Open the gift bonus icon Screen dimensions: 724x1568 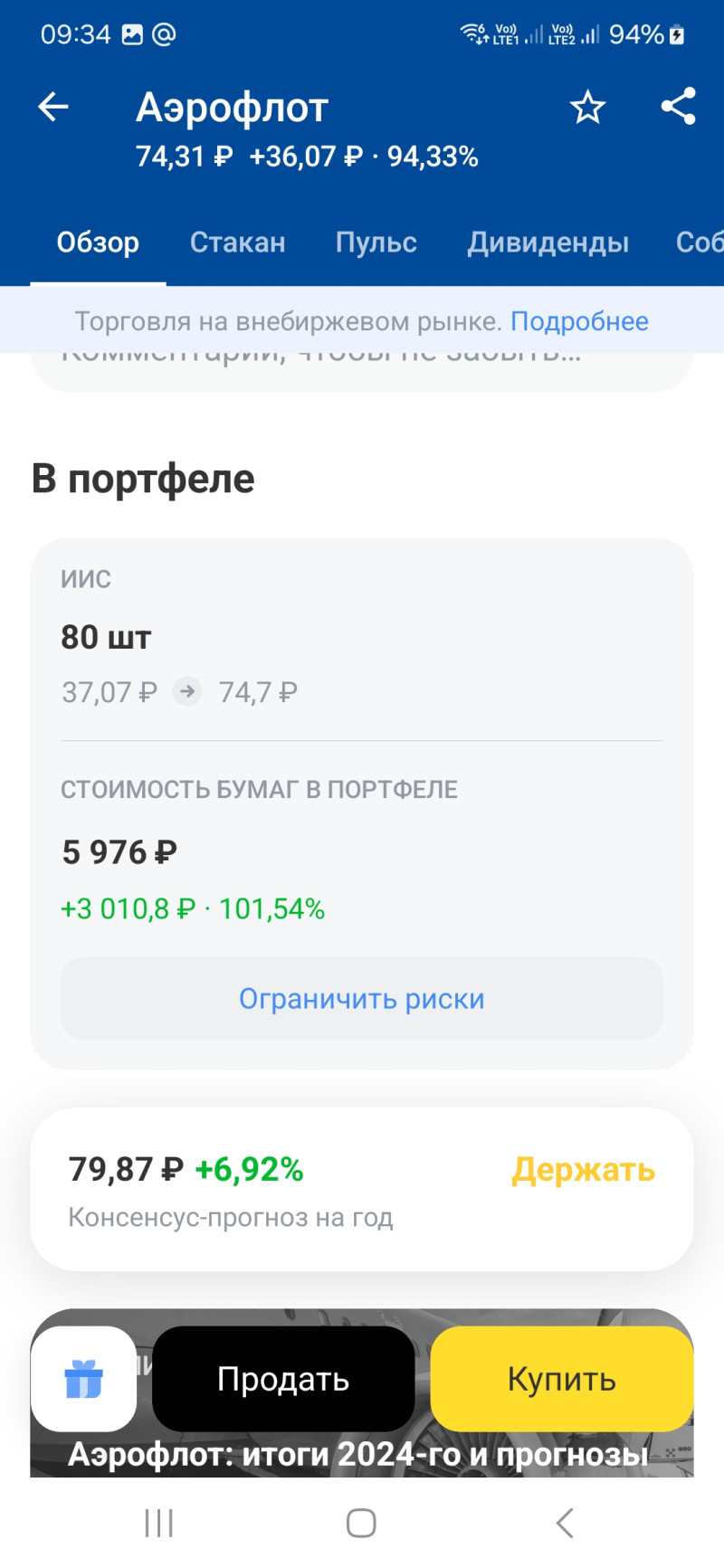pyautogui.click(x=83, y=1379)
